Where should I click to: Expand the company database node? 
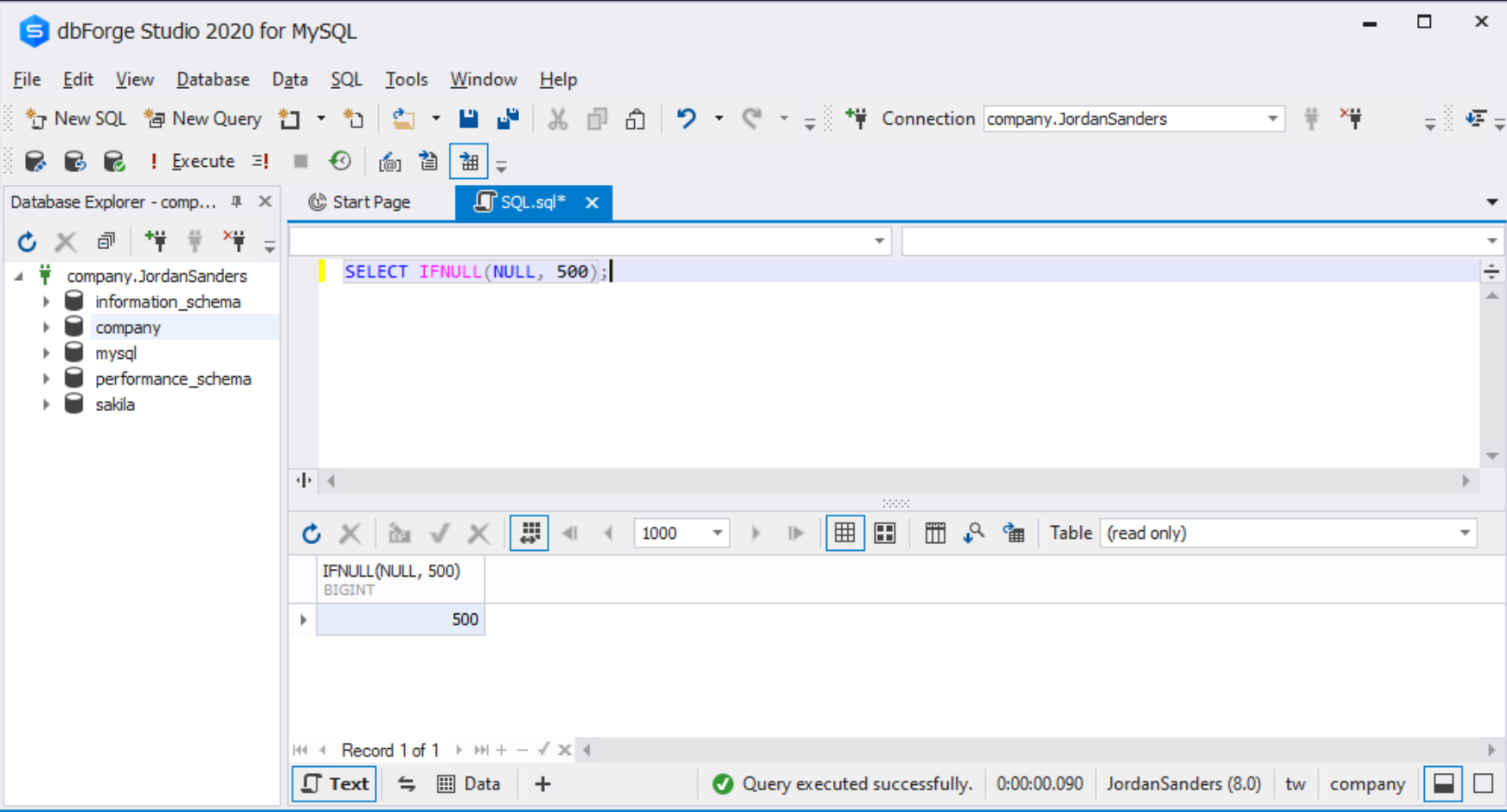[47, 328]
